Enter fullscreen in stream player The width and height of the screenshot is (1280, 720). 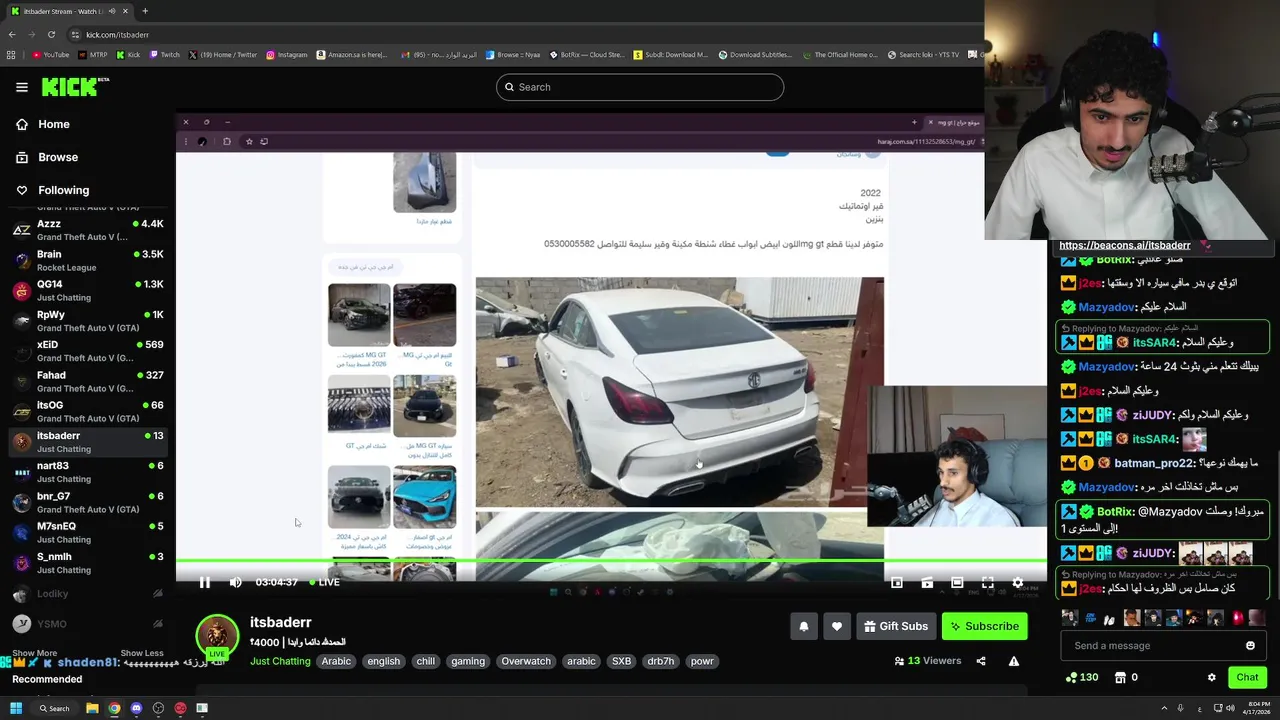click(987, 582)
